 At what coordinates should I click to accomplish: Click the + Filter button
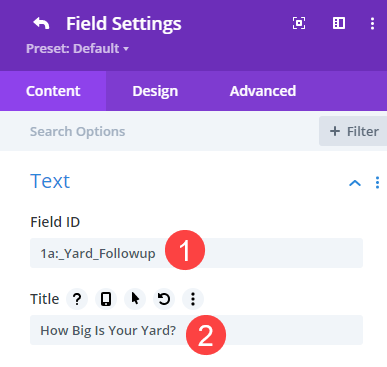(x=353, y=131)
